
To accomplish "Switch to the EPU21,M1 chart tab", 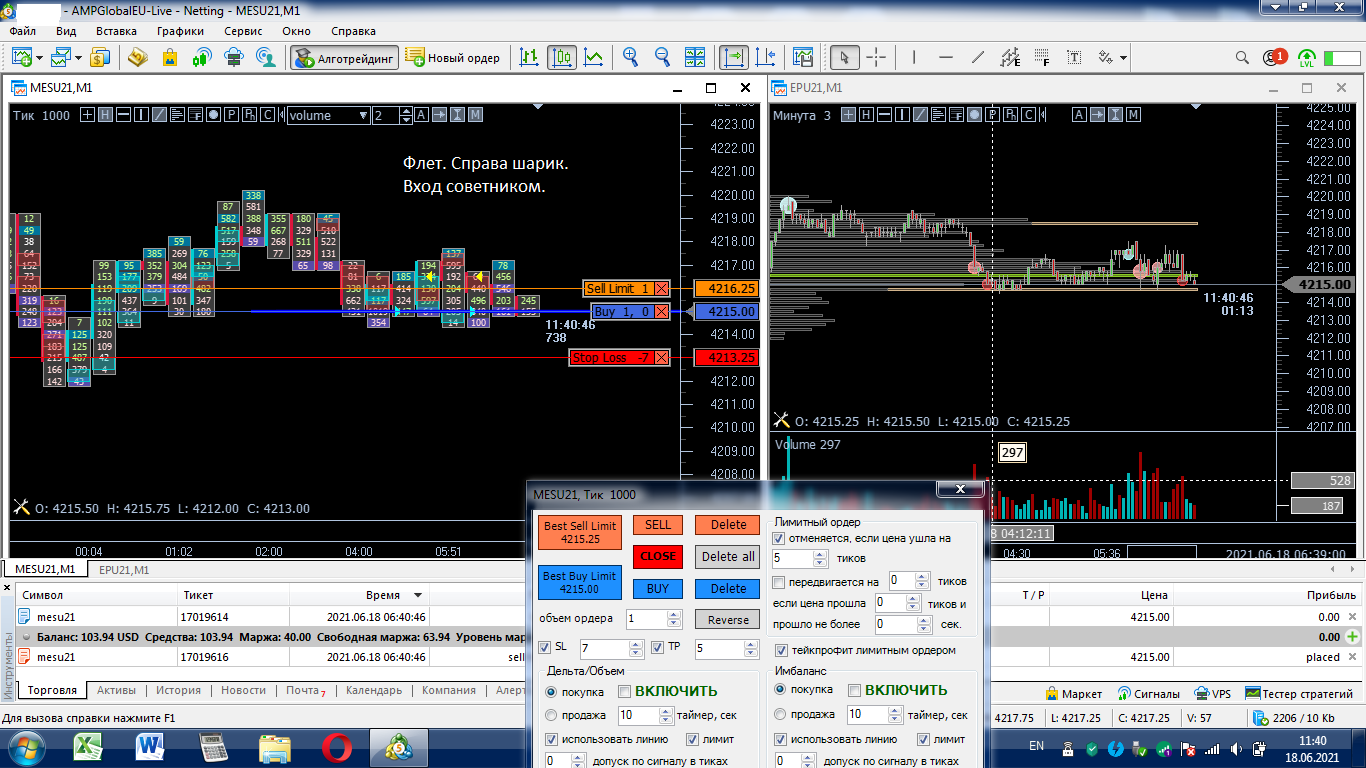I will click(123, 569).
